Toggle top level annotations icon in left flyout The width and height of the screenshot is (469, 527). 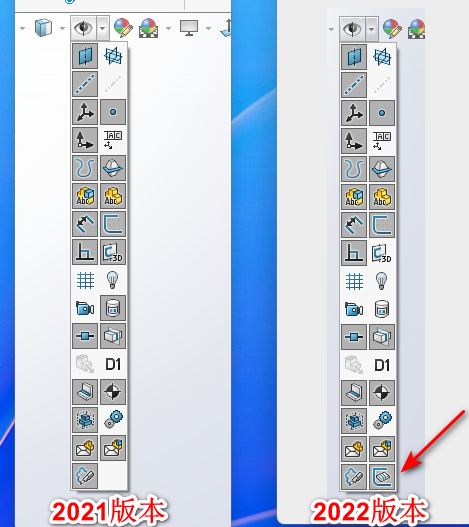point(113,196)
